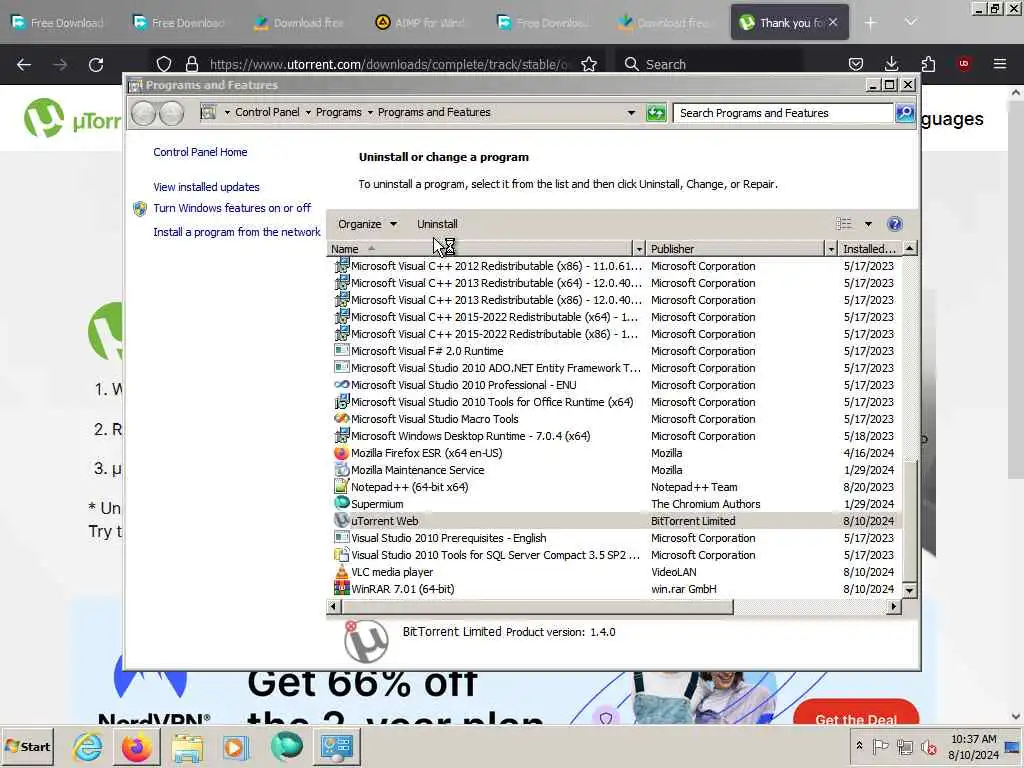The image size is (1024, 768).
Task: Open the Organize dropdown menu
Action: tap(367, 224)
